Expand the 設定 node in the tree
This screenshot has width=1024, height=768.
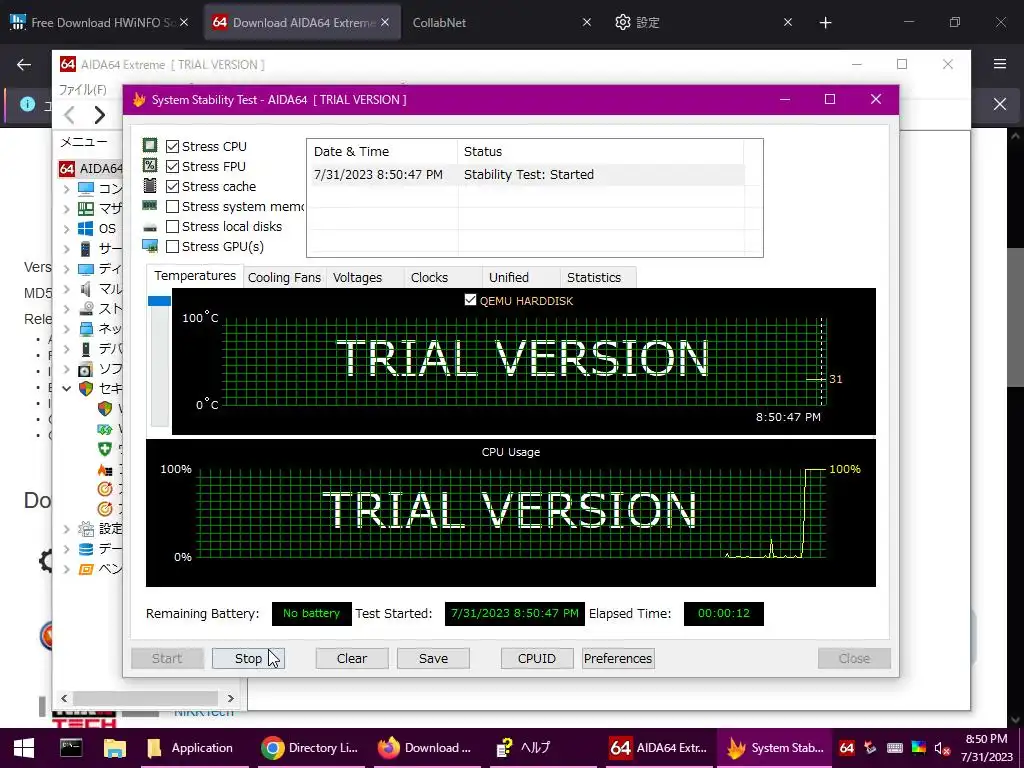[66, 528]
